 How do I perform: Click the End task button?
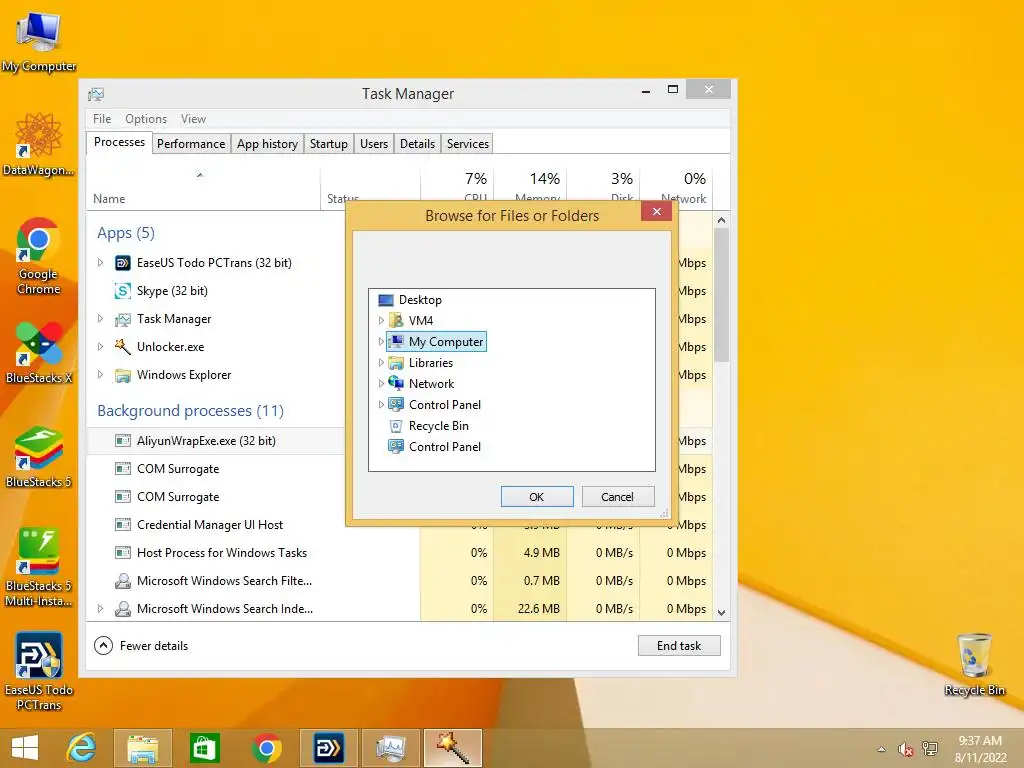pyautogui.click(x=679, y=646)
